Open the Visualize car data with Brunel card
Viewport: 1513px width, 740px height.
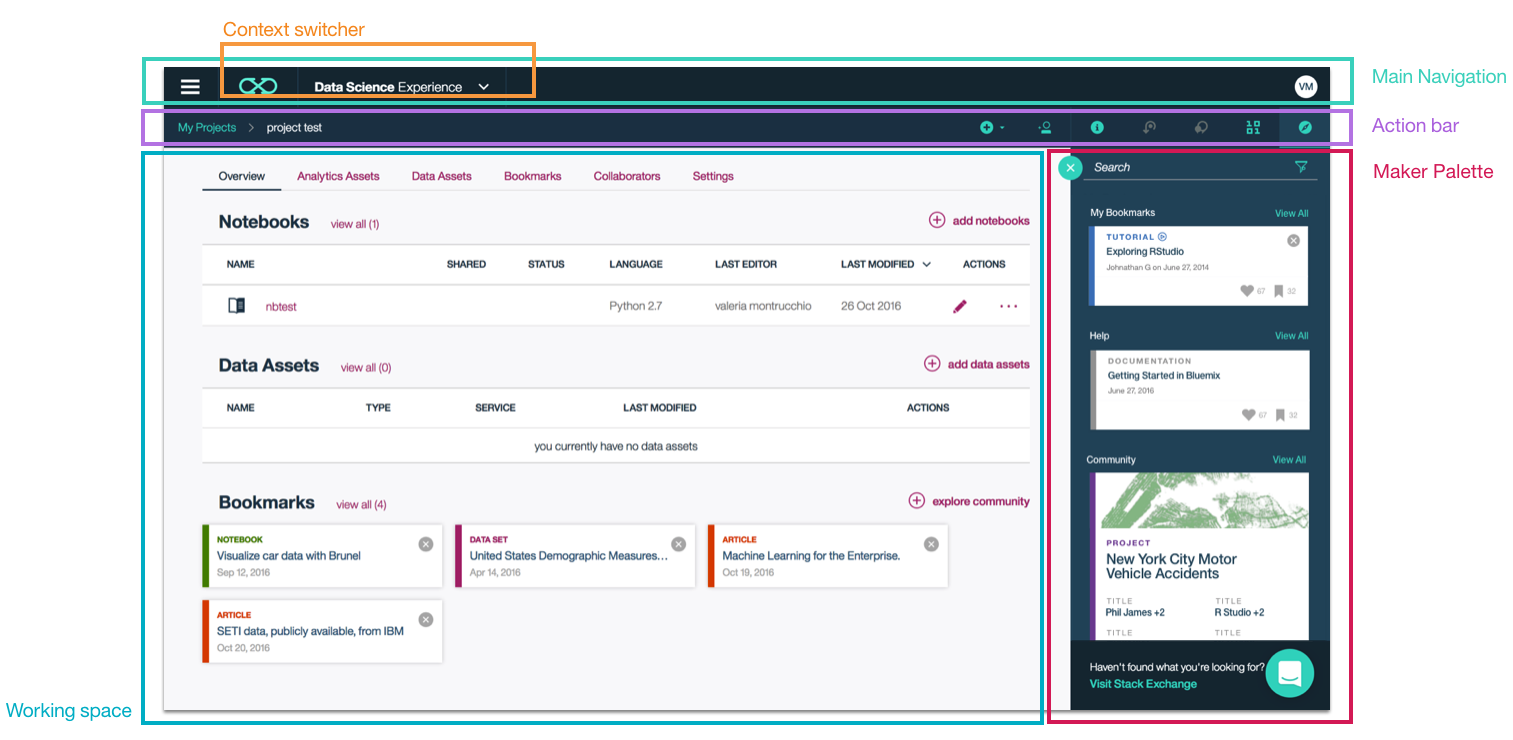pos(322,556)
